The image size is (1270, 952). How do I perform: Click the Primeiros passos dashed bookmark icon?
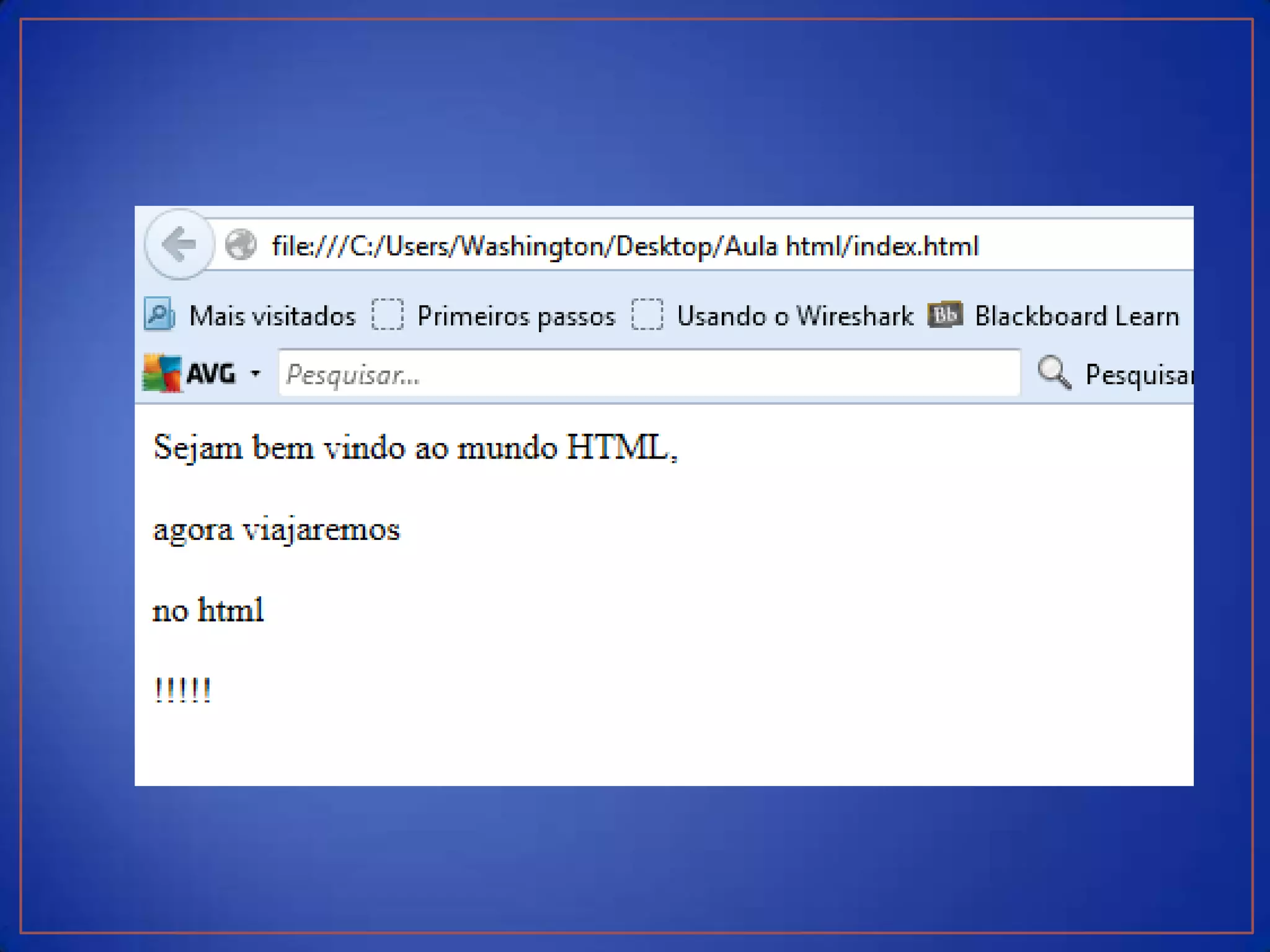coord(388,315)
